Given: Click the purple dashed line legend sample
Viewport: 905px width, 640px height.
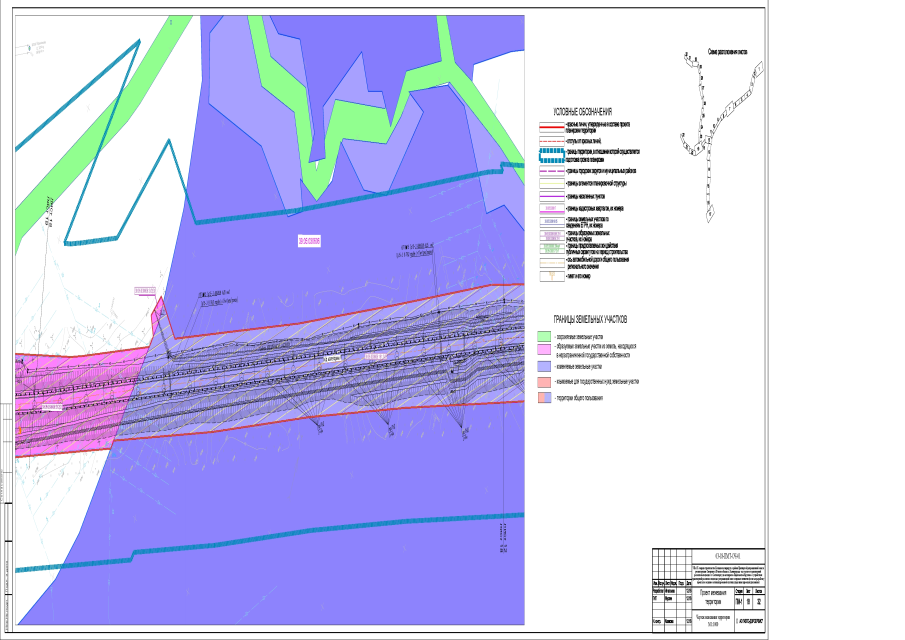Looking at the screenshot, I should [550, 171].
